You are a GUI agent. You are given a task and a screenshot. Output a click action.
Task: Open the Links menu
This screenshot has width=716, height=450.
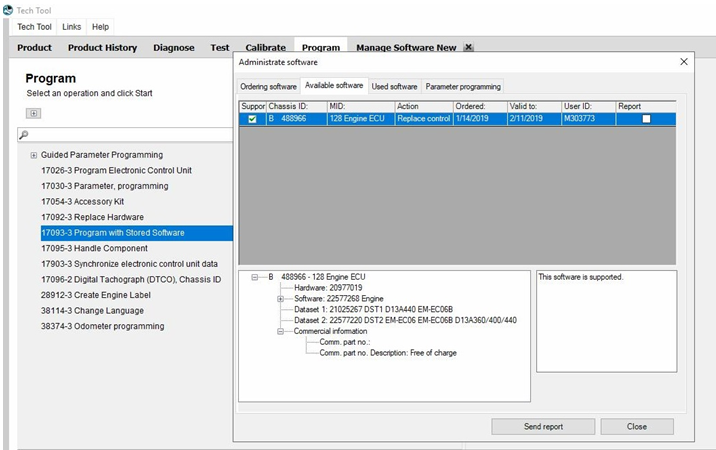pyautogui.click(x=71, y=26)
